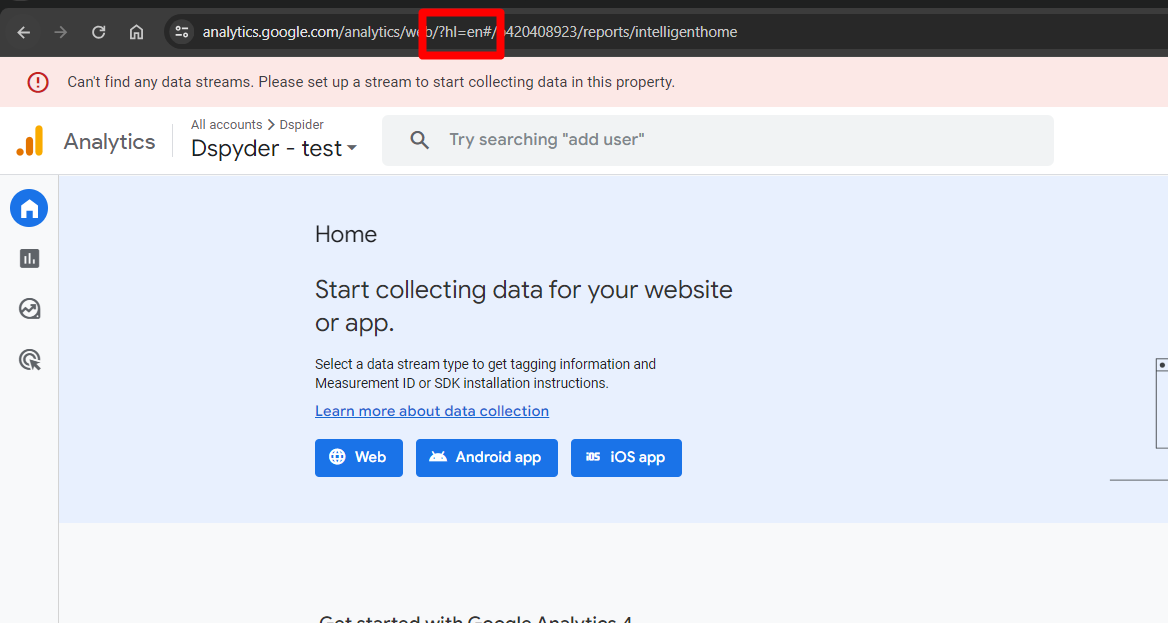The width and height of the screenshot is (1168, 623).
Task: Open the Reports bar chart icon
Action: click(x=30, y=259)
